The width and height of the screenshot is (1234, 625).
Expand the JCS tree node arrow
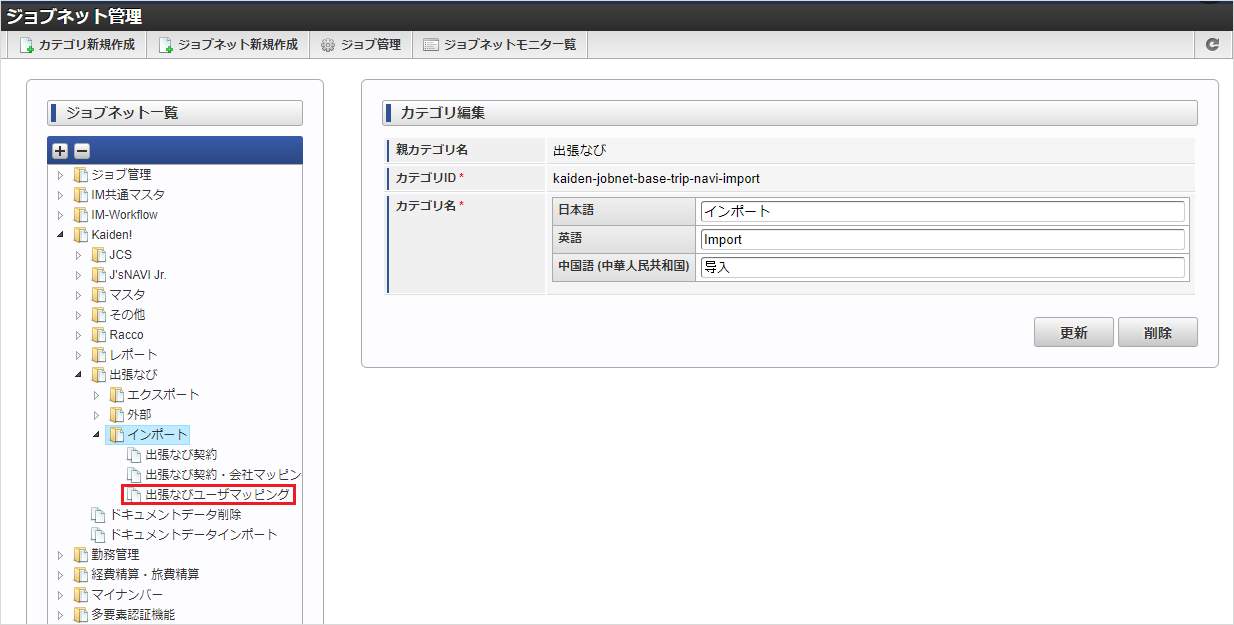click(78, 255)
